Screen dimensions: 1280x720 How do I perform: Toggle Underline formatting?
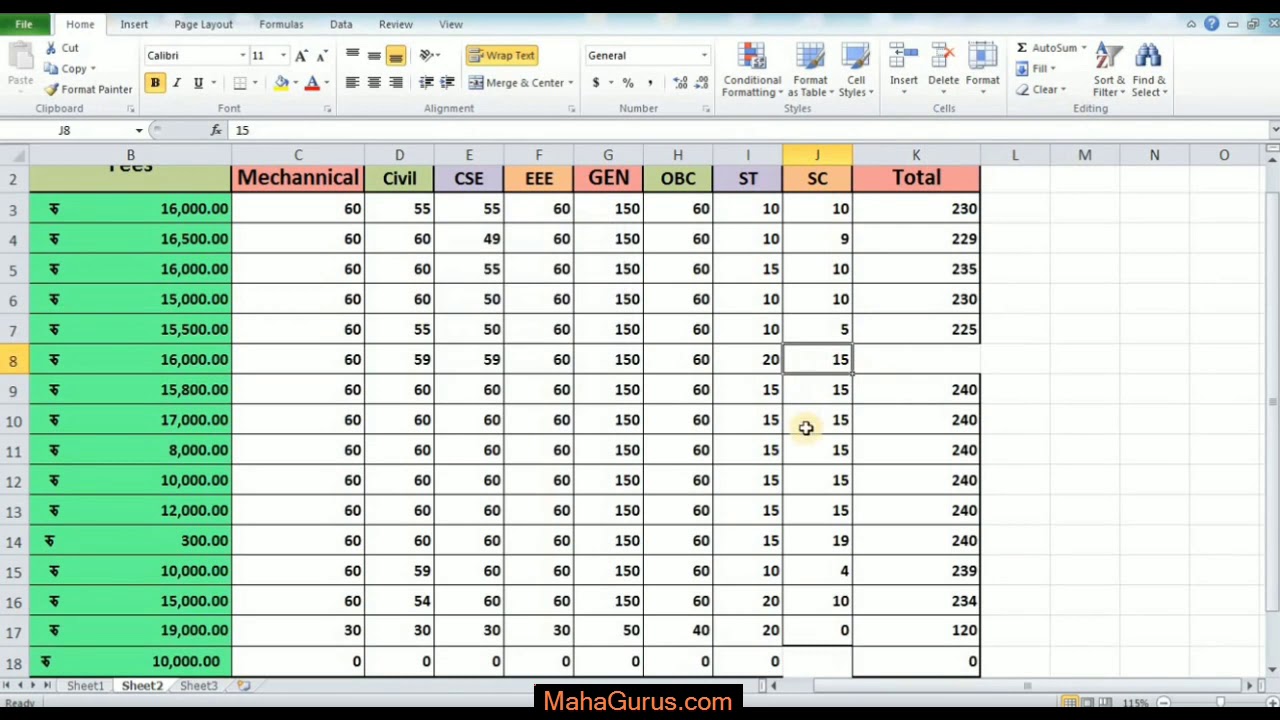(x=198, y=83)
